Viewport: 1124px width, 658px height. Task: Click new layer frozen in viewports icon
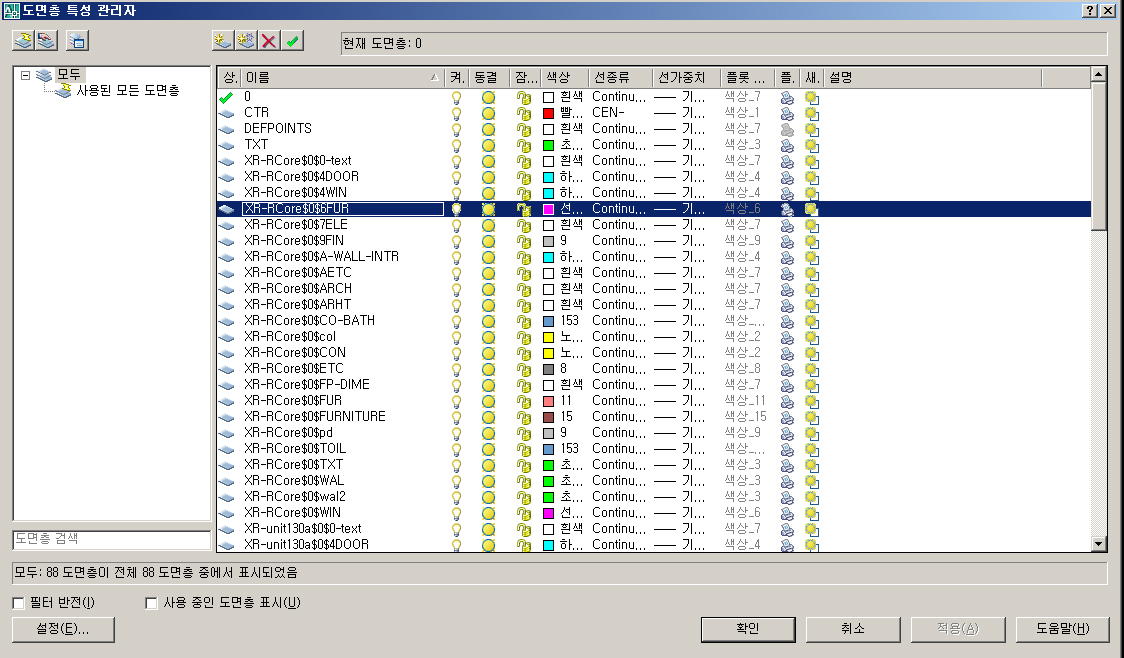(246, 41)
